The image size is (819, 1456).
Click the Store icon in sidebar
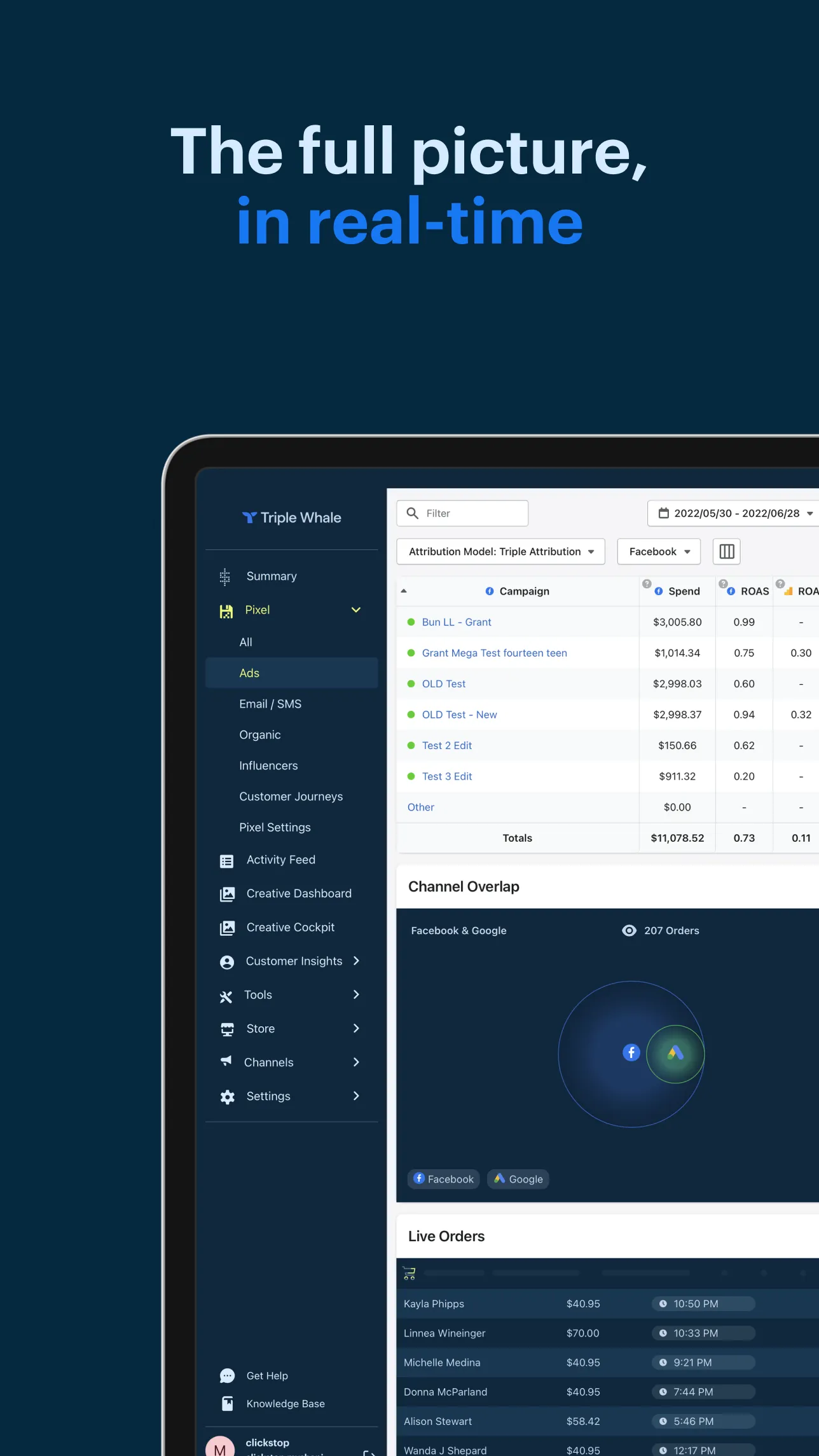tap(227, 1029)
